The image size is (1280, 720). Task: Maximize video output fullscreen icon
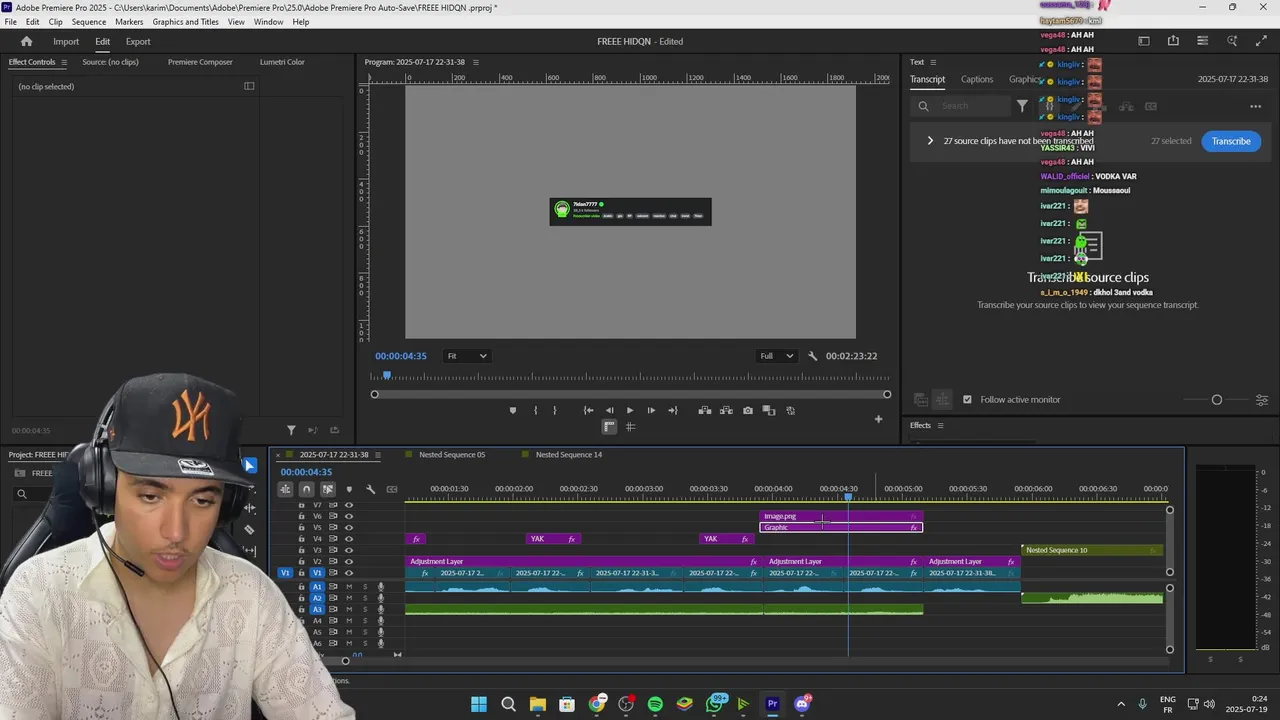pyautogui.click(x=1261, y=41)
